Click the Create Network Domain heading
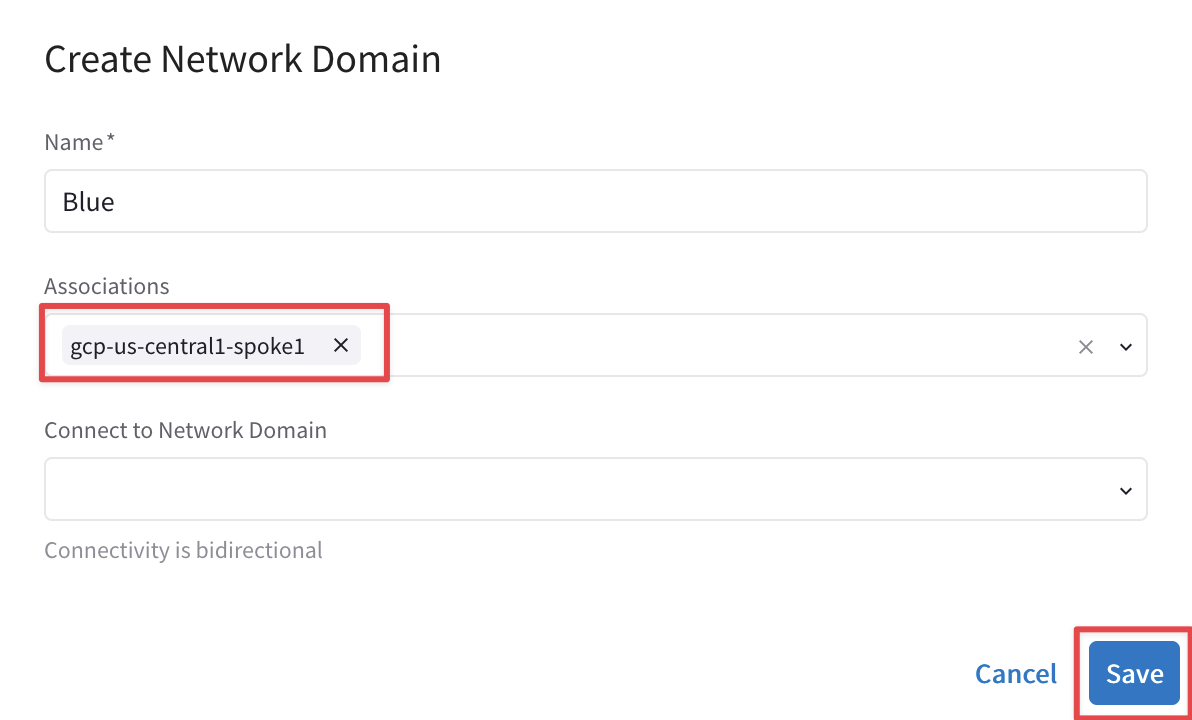Screen dimensions: 1192x720 pos(243,59)
